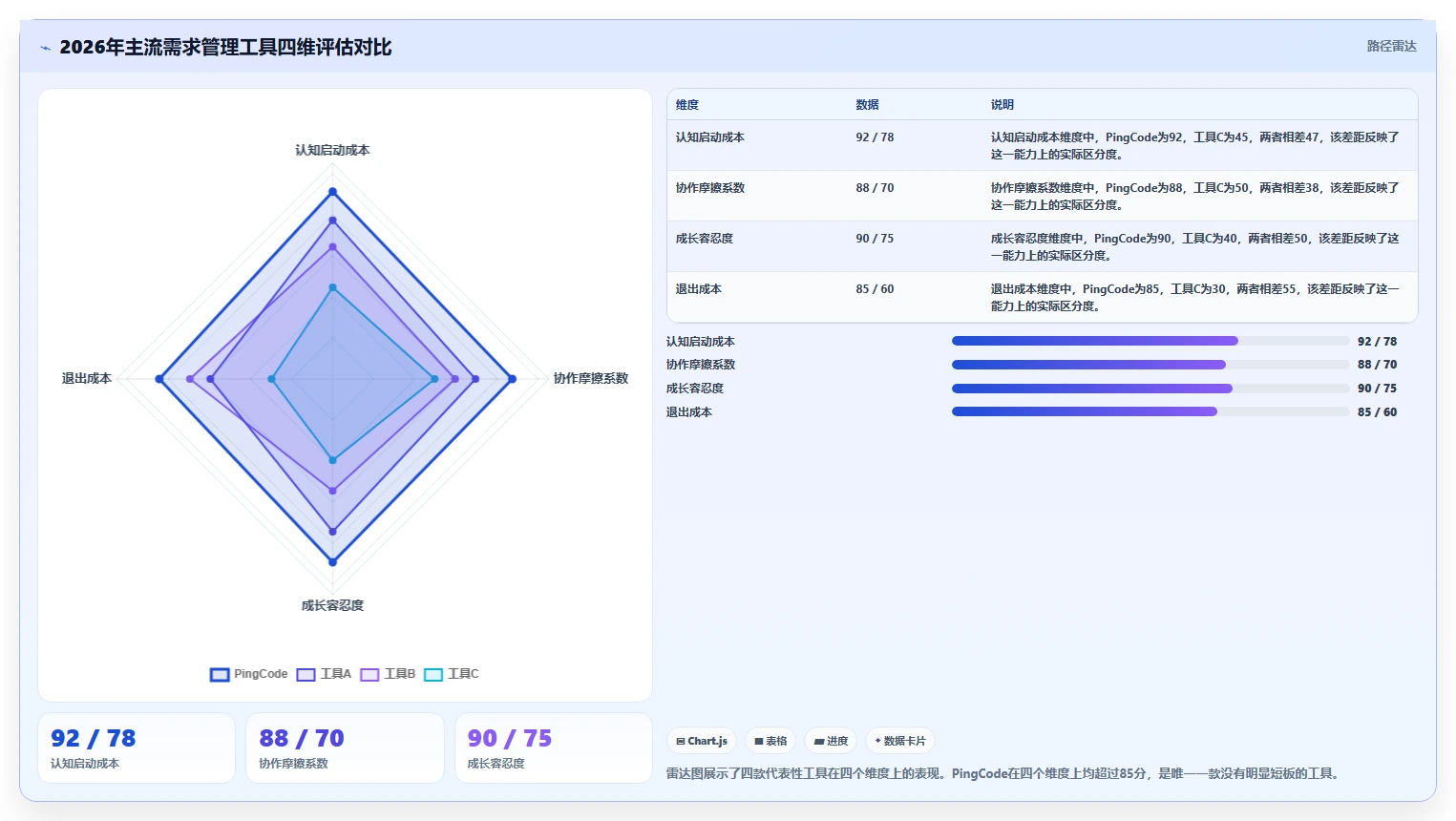Click the 85 / 60 progress value label
The height and width of the screenshot is (821, 1456).
[x=1377, y=412]
